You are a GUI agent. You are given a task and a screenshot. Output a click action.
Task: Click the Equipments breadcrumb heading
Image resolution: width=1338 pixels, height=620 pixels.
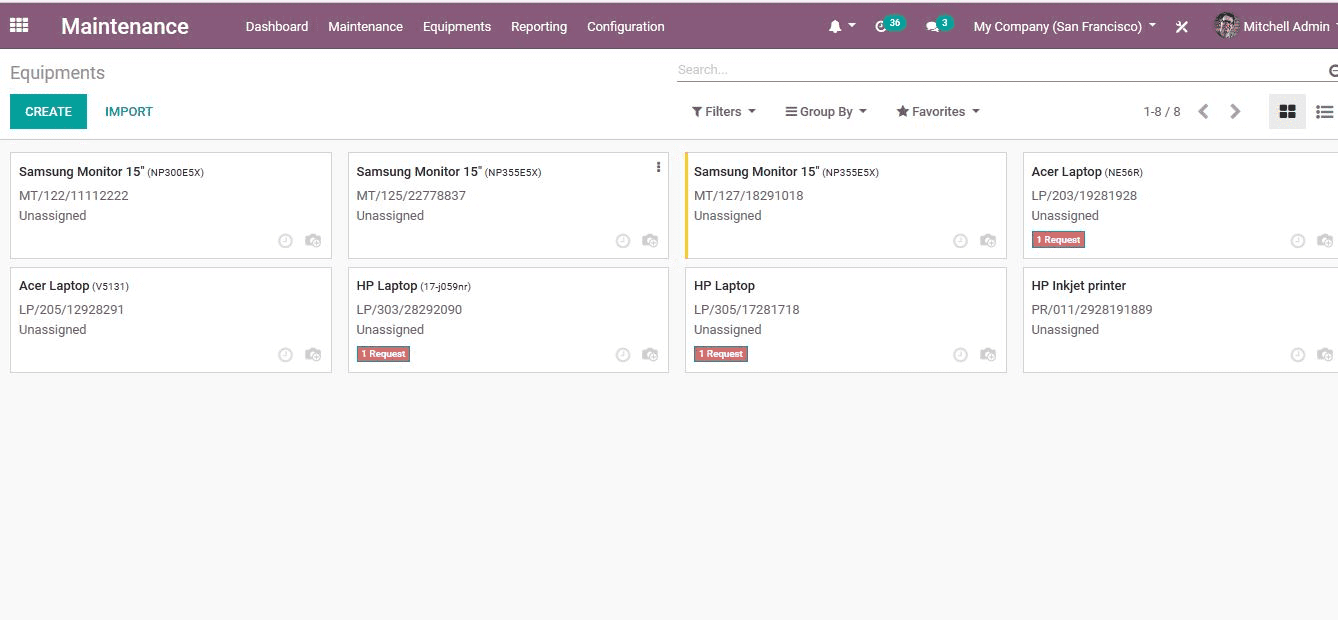coord(57,73)
